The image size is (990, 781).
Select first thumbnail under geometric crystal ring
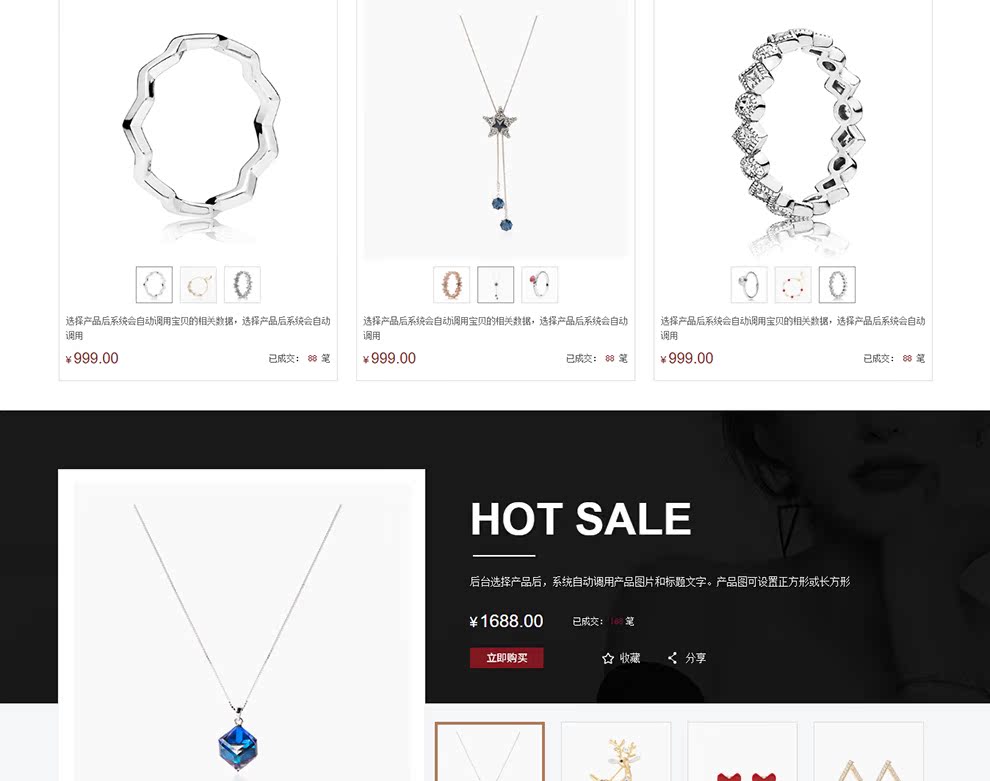[x=749, y=285]
